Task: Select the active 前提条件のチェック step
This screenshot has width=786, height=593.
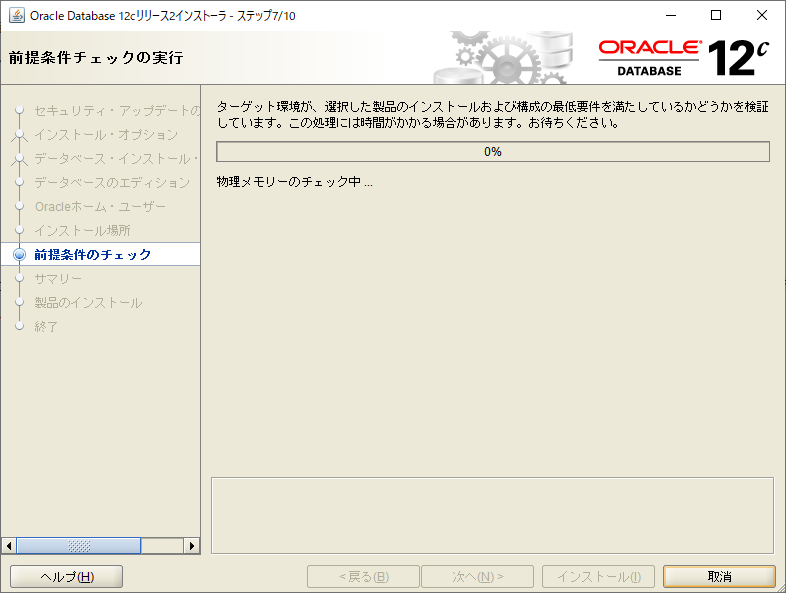Action: point(93,255)
